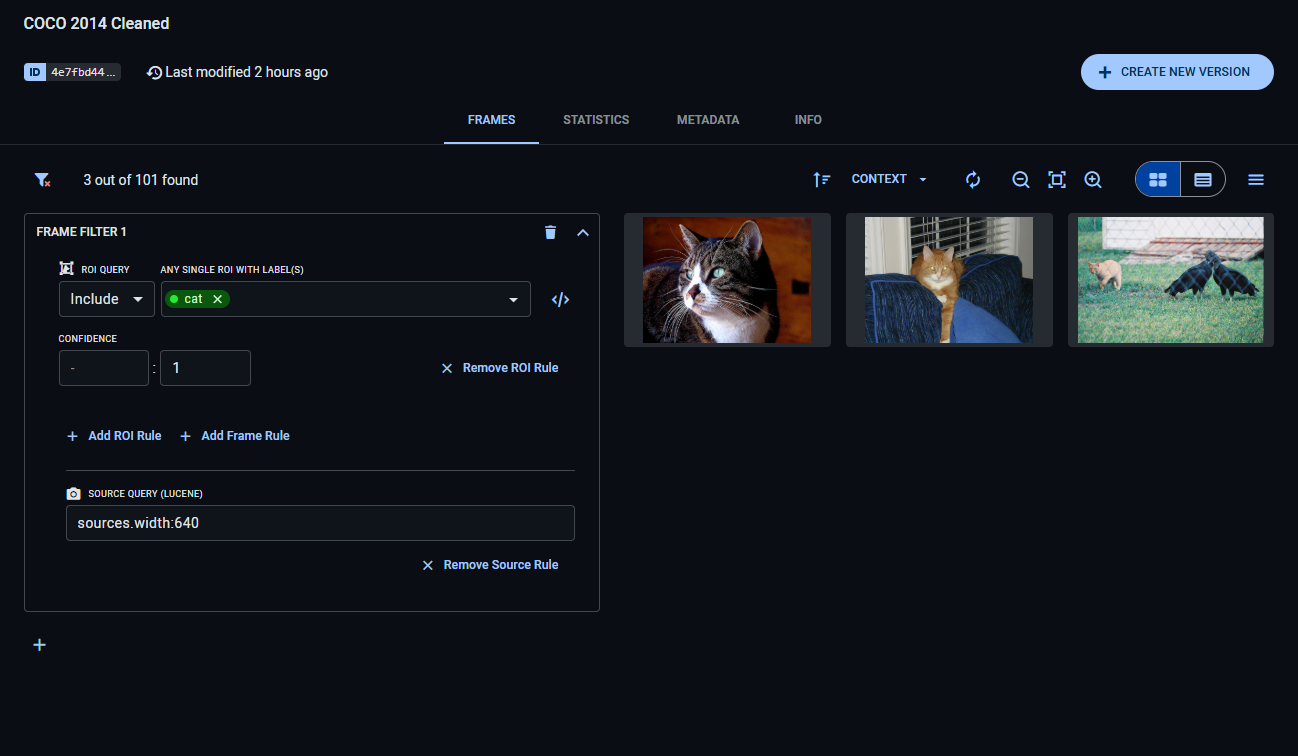Refresh the frames list
This screenshot has width=1298, height=756.
972,180
